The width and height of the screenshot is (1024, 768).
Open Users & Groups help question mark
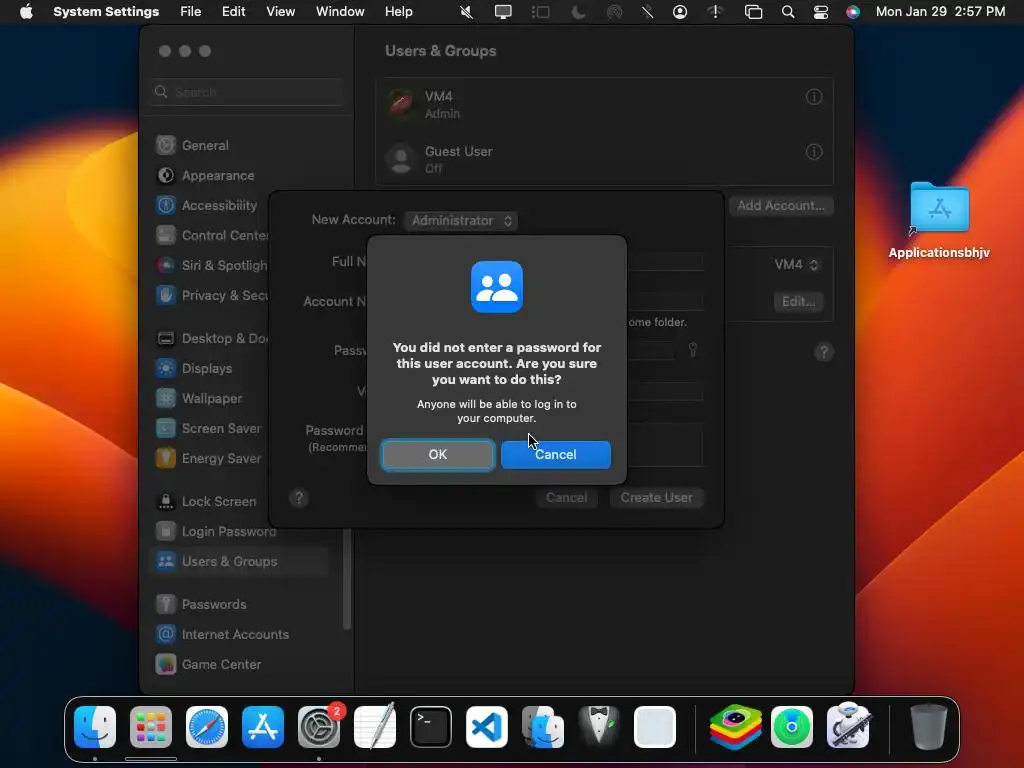[x=824, y=353]
